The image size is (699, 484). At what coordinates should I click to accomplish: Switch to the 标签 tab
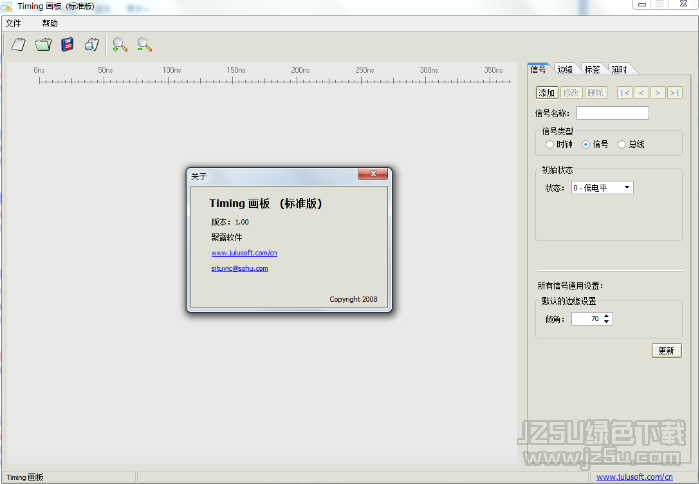[592, 70]
